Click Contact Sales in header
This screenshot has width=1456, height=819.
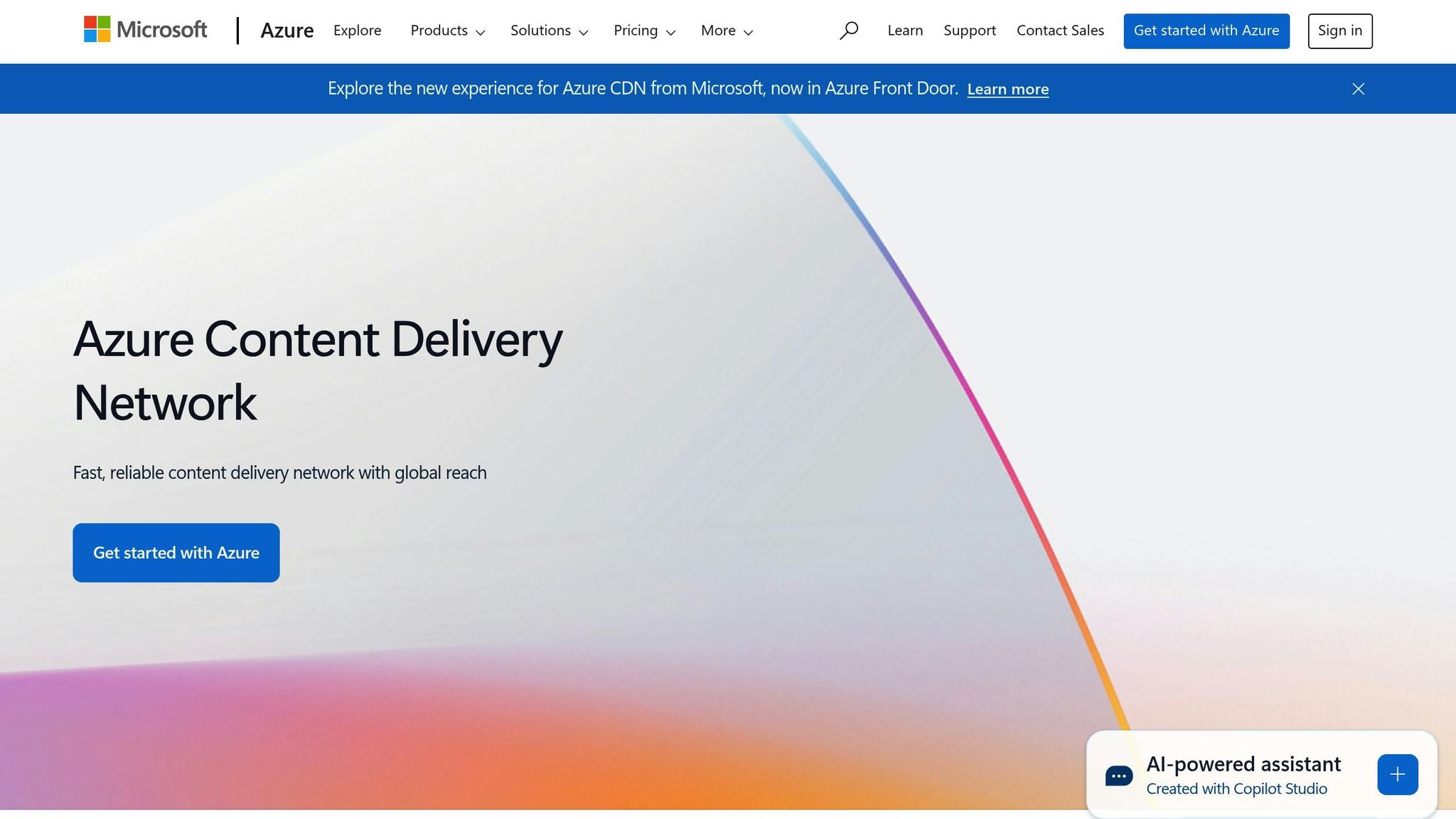click(x=1060, y=31)
